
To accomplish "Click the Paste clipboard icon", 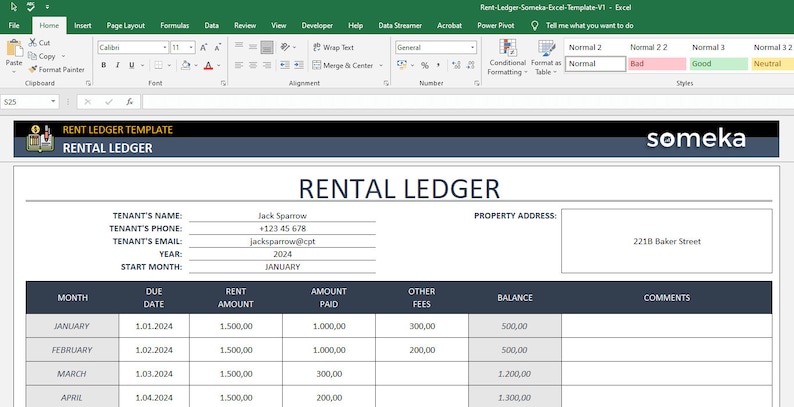I will coord(14,49).
